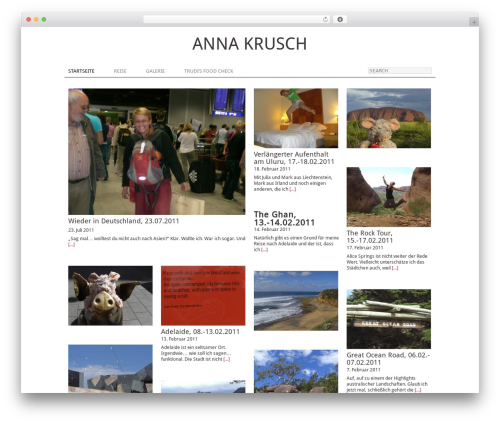This screenshot has width=500, height=423.
Task: Open red poster text image thumbnail
Action: (203, 296)
